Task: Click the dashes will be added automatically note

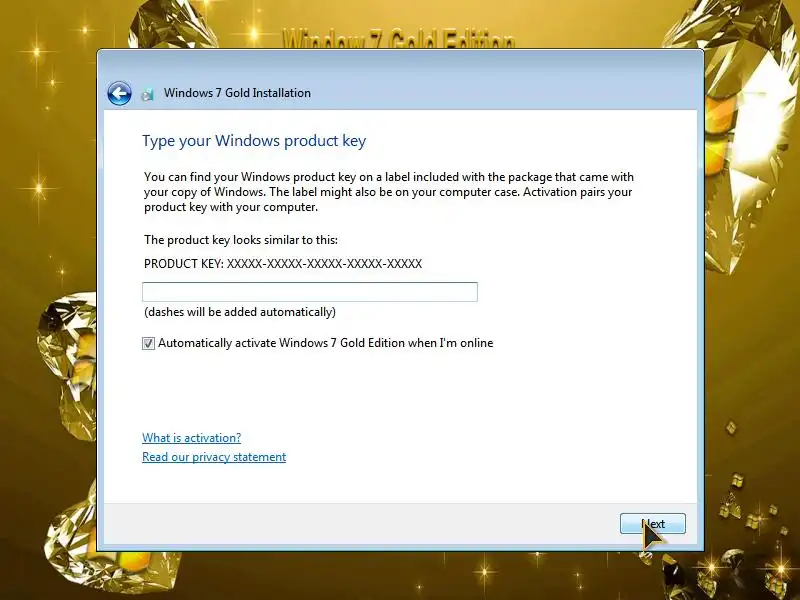Action: pyautogui.click(x=240, y=312)
